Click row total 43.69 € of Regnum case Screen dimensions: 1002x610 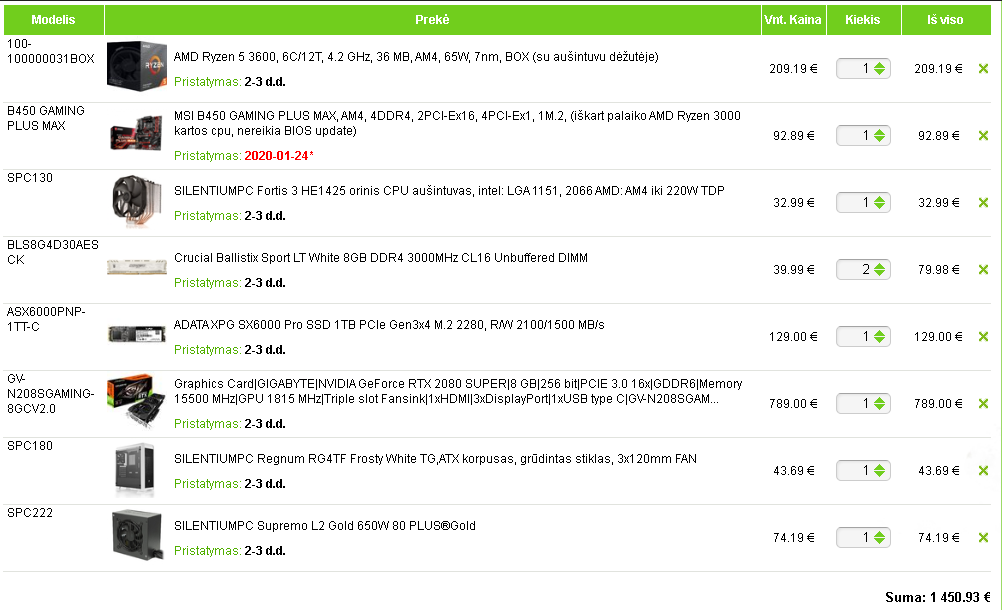pos(939,471)
